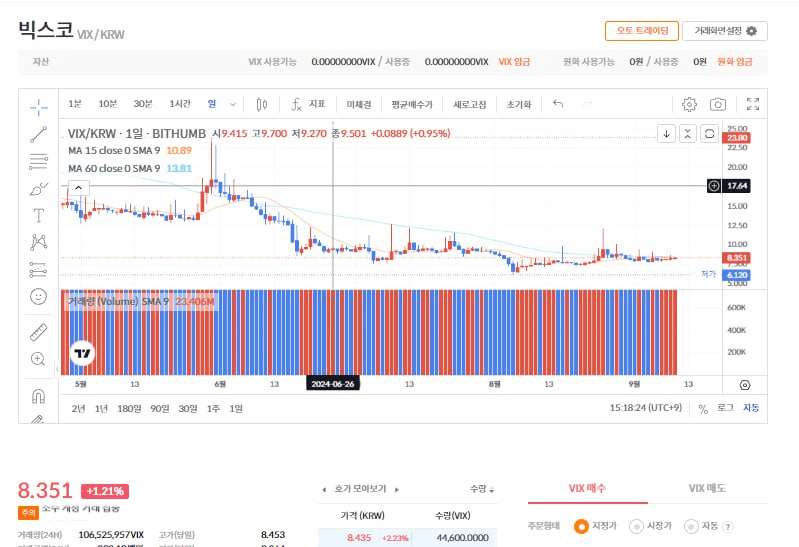This screenshot has height=547, width=799.
Task: Open the 수량 sort dropdown
Action: coord(482,489)
